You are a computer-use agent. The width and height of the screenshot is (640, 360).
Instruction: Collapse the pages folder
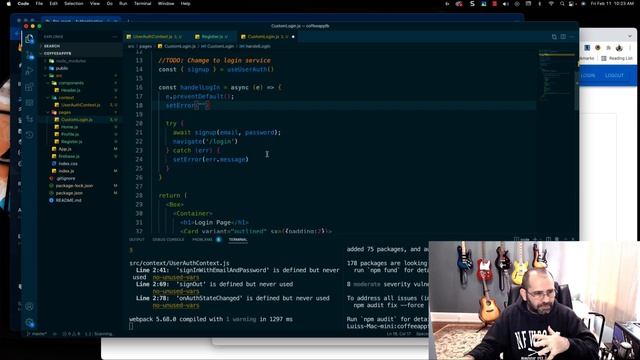tap(64, 112)
